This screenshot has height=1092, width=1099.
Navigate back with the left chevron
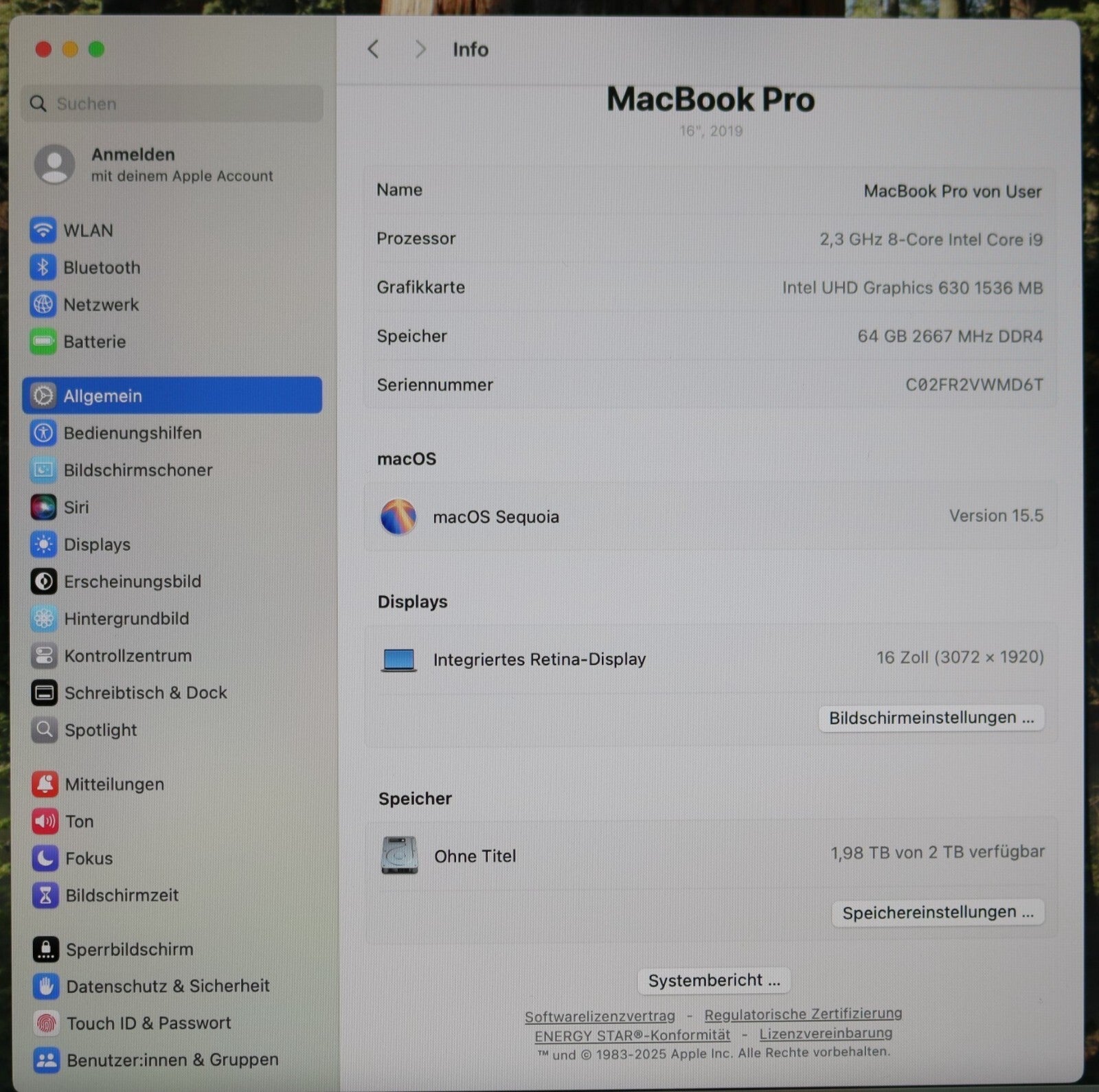[x=374, y=49]
